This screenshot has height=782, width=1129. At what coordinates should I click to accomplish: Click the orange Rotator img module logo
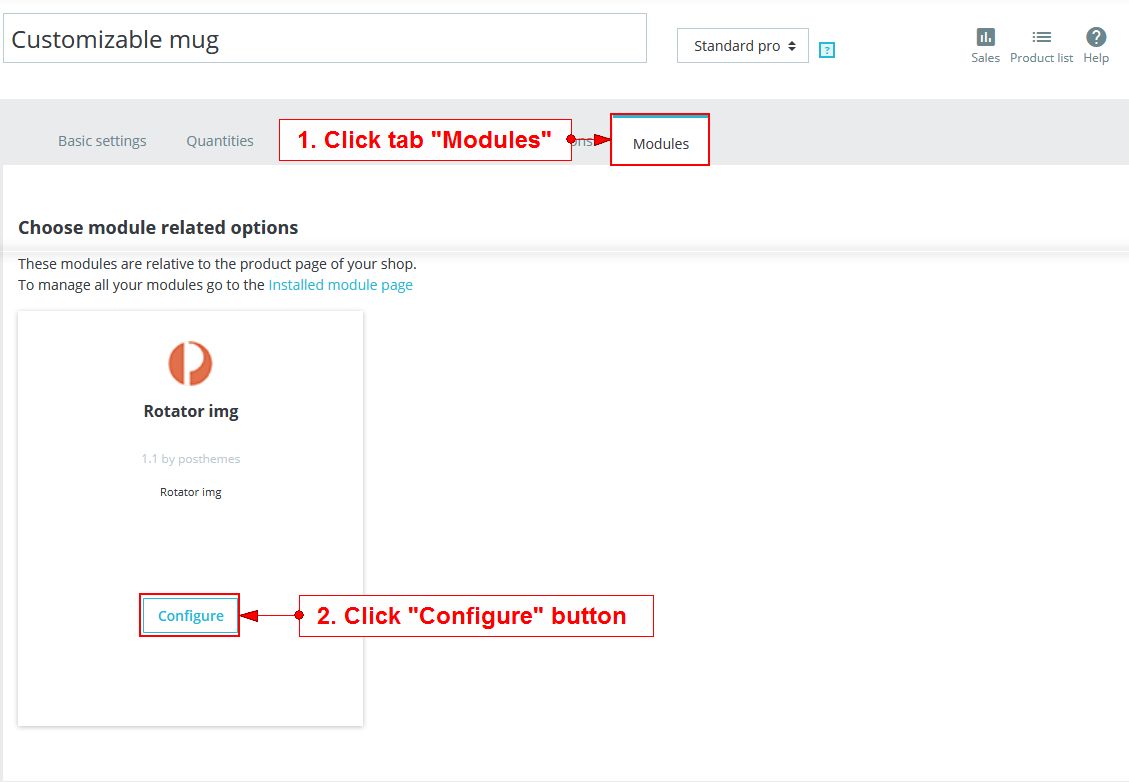190,363
